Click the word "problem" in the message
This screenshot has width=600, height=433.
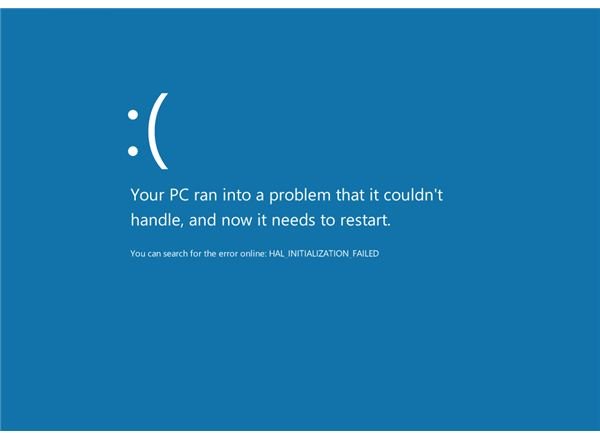pyautogui.click(x=300, y=196)
